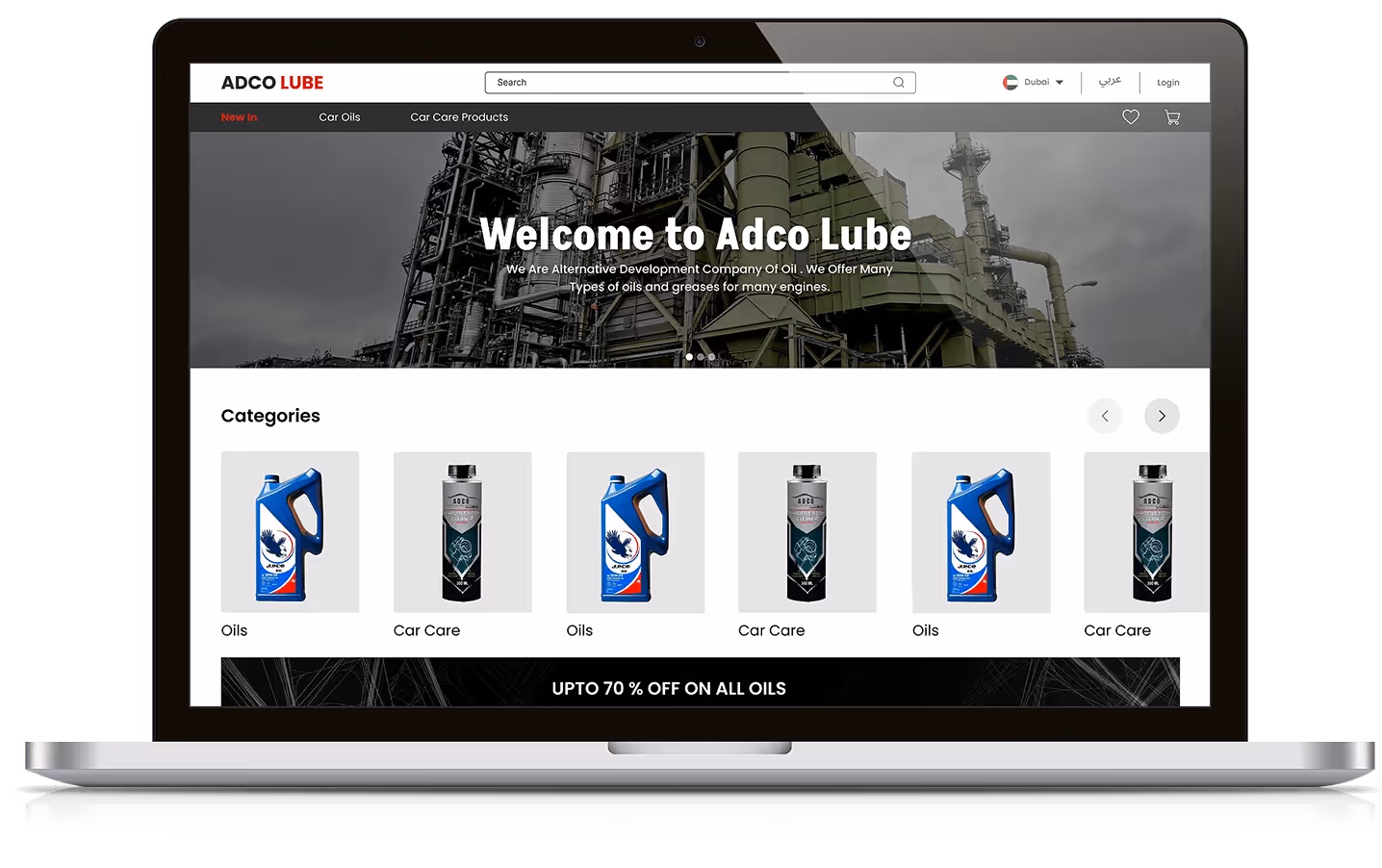Switch language to Arabic
The image size is (1382, 868).
[x=1110, y=81]
